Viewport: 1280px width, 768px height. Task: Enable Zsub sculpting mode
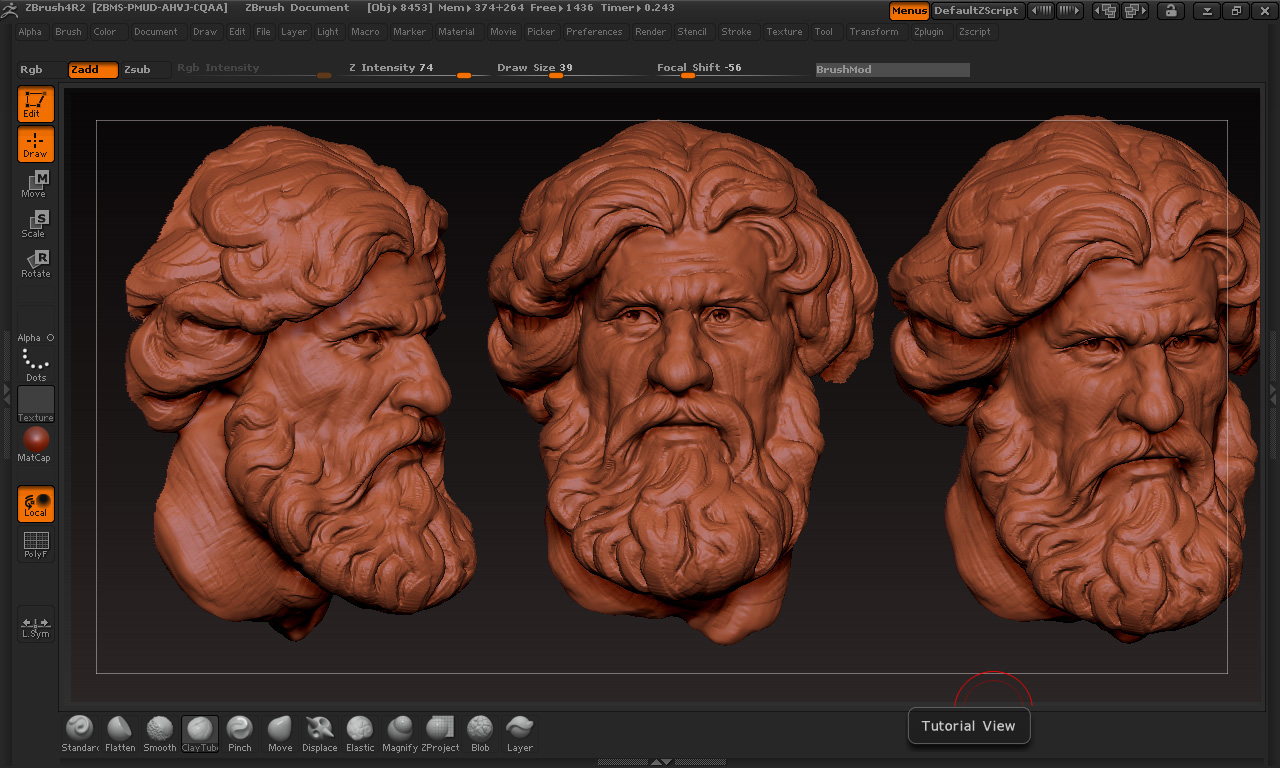[137, 69]
